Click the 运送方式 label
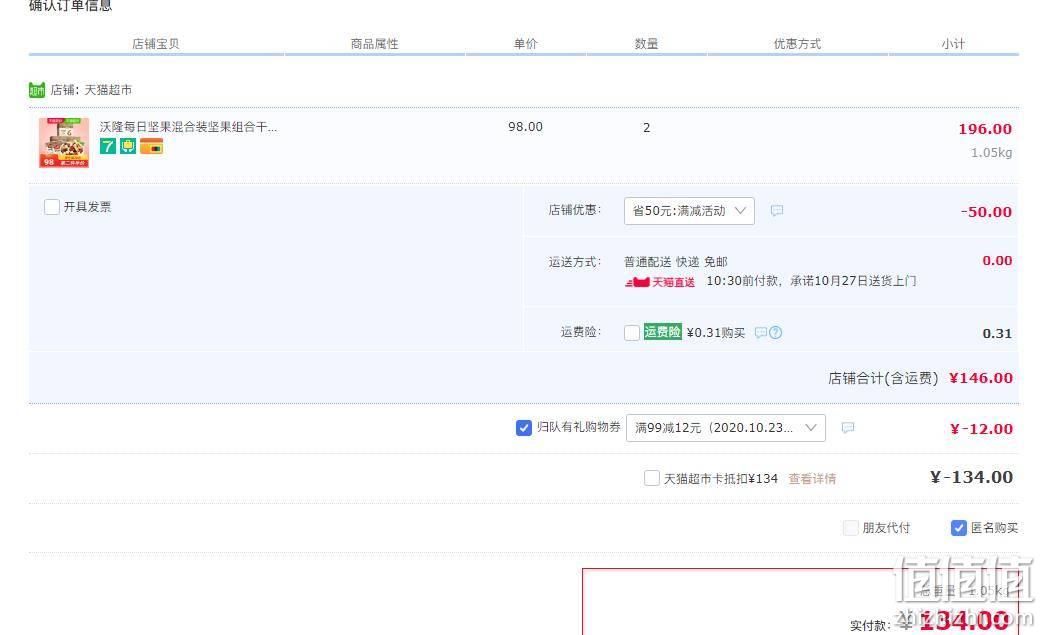Viewport: 1043px width, 635px height. click(575, 262)
